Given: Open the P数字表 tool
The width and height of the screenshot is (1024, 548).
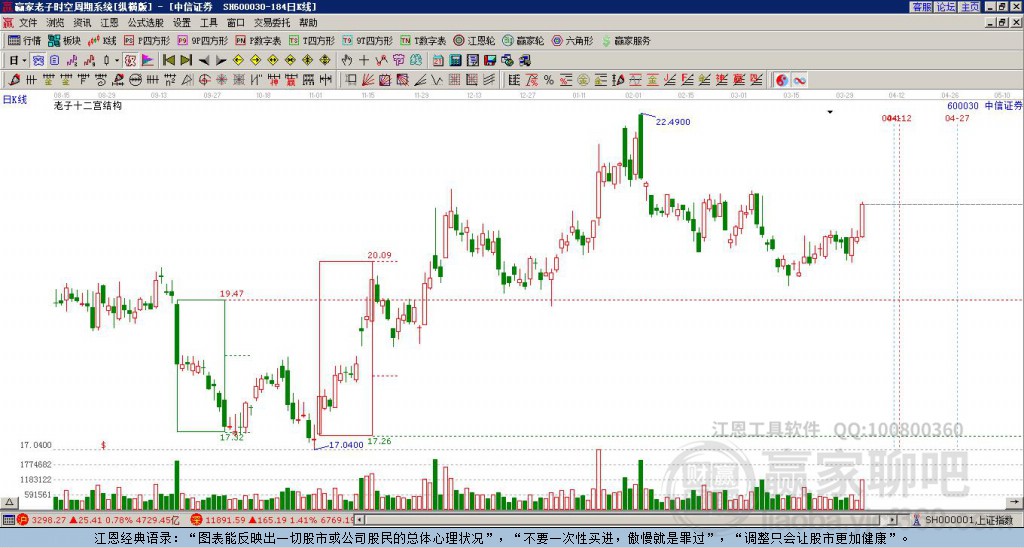Looking at the screenshot, I should tap(259, 40).
